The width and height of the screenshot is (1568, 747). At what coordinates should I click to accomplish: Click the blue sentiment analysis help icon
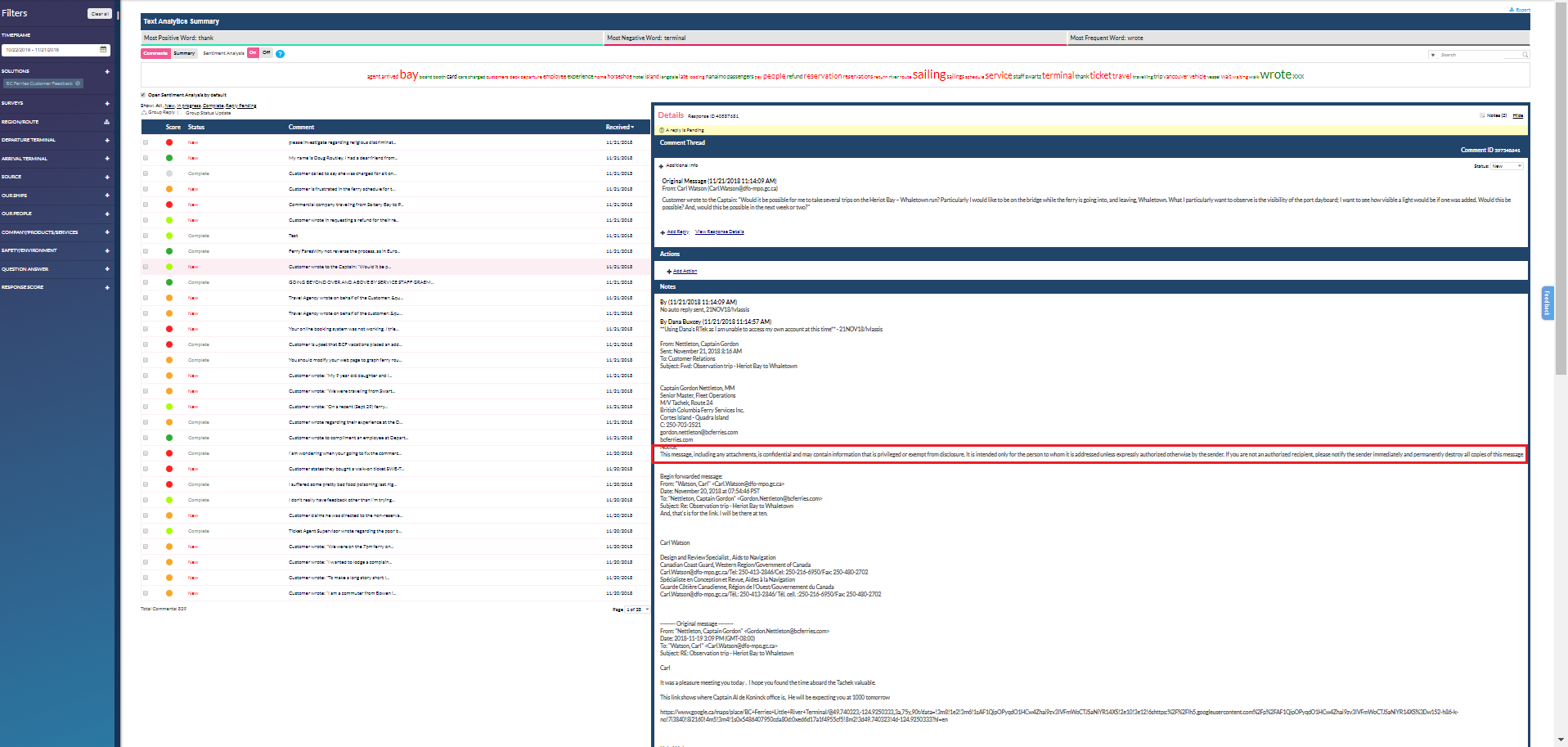(280, 54)
